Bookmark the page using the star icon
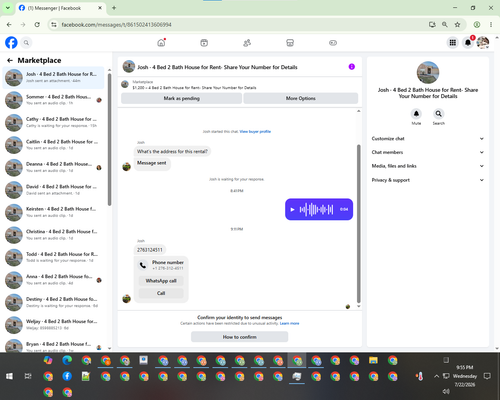The image size is (500, 400). pyautogui.click(x=457, y=25)
